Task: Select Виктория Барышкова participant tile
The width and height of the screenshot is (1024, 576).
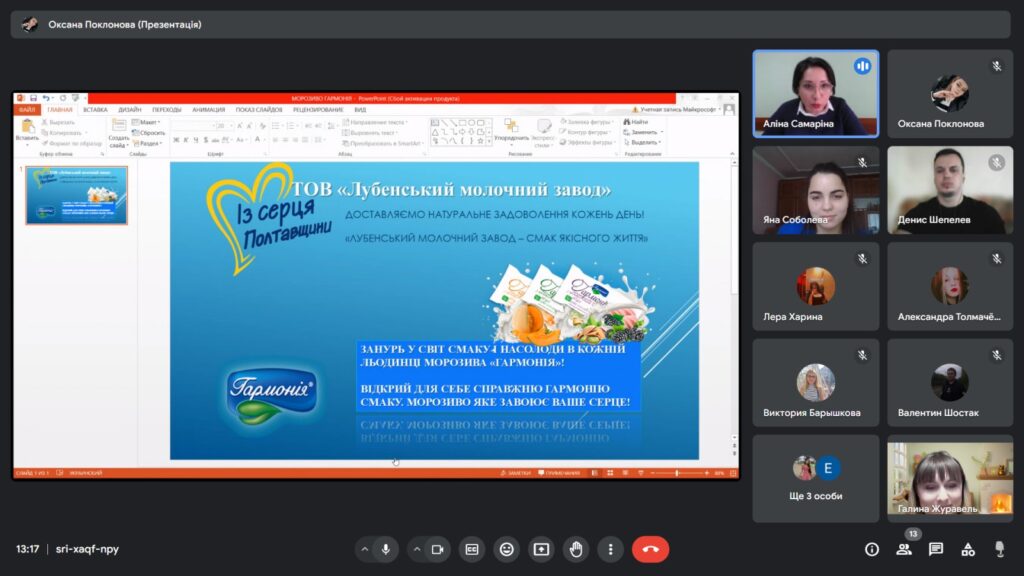Action: (x=816, y=383)
